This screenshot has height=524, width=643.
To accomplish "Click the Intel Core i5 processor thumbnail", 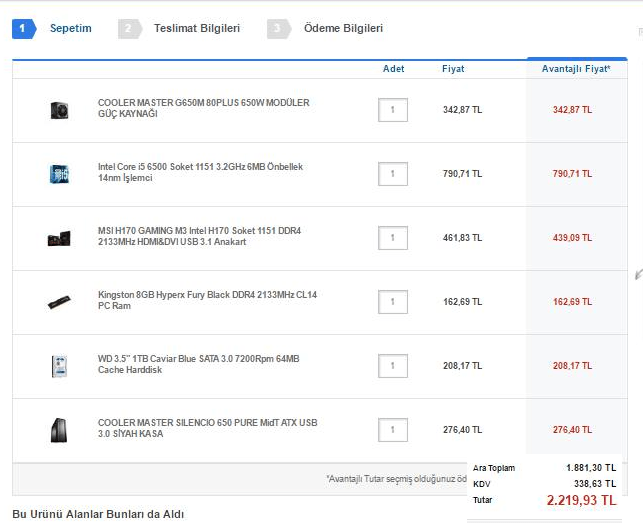I will pos(59,174).
